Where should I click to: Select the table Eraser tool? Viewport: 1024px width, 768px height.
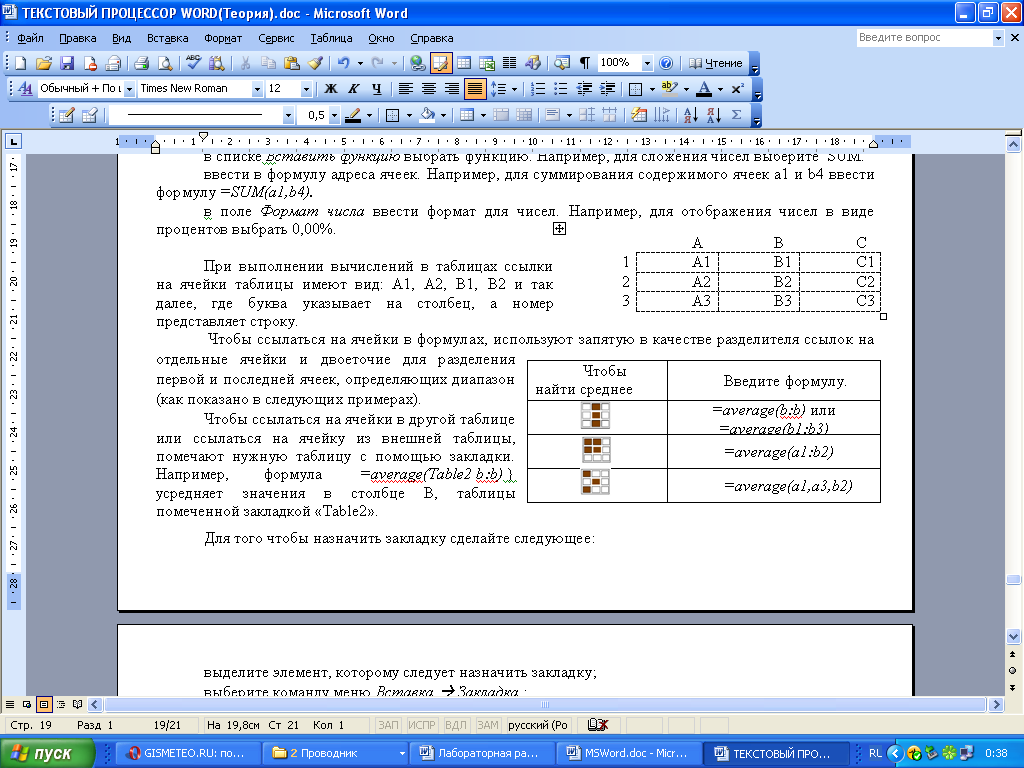(89, 115)
